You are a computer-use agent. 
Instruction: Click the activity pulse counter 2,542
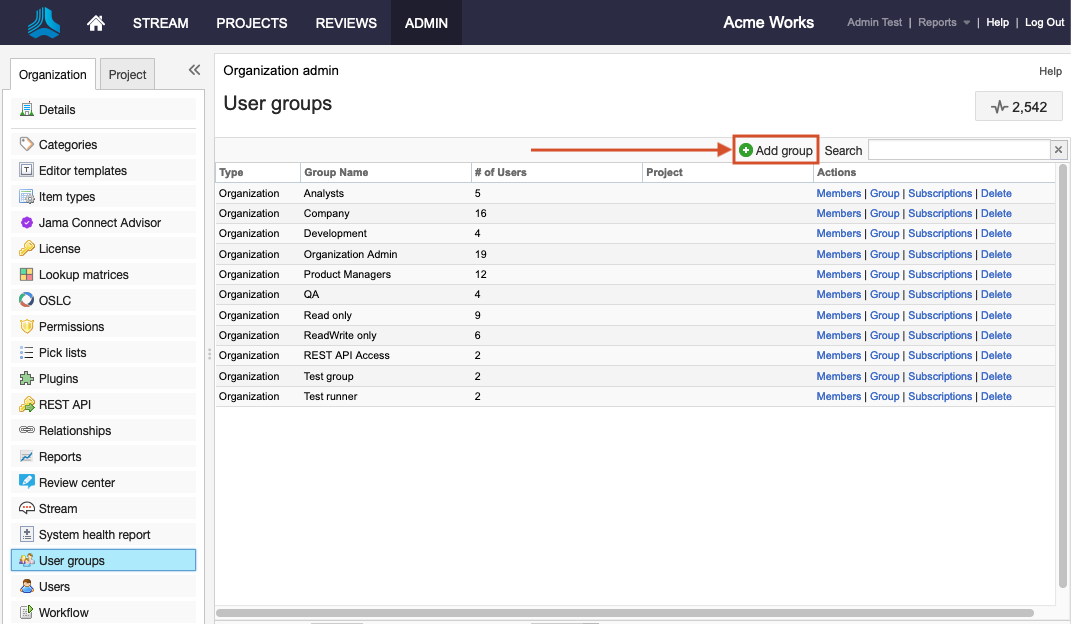[1018, 107]
